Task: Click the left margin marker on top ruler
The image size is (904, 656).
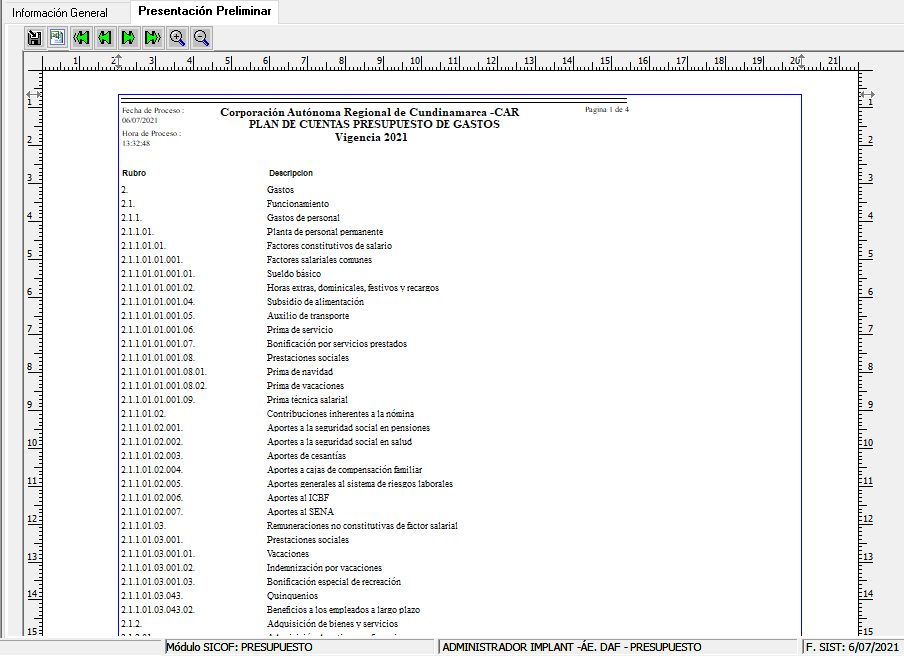Action: 118,62
